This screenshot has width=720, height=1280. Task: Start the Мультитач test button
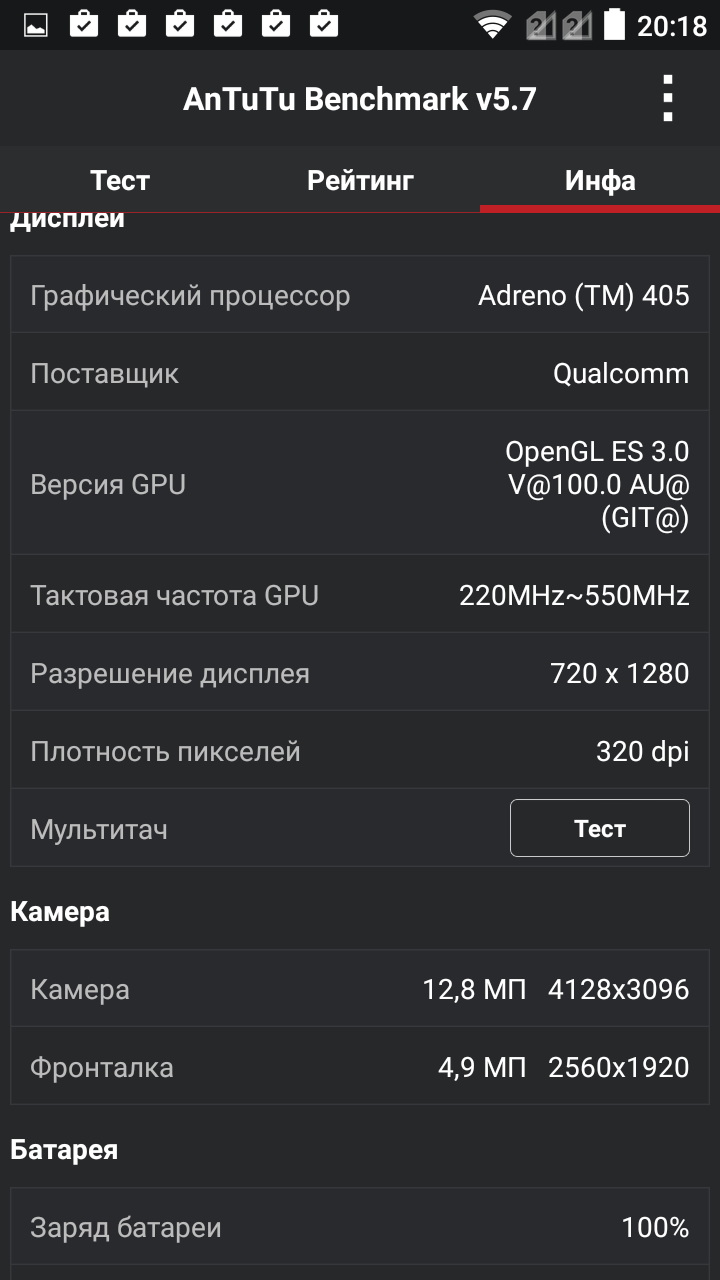[x=600, y=828]
